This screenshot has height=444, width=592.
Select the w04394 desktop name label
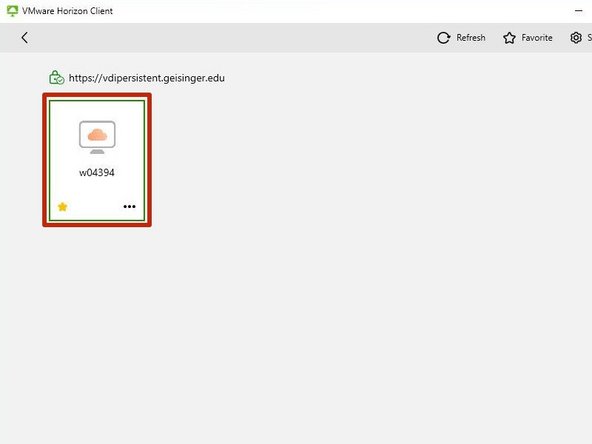pos(97,173)
